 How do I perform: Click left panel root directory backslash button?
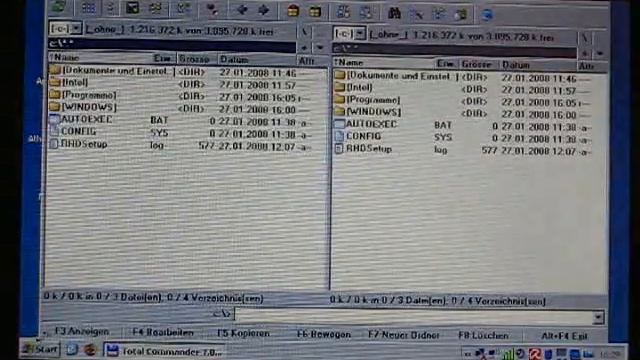304,32
